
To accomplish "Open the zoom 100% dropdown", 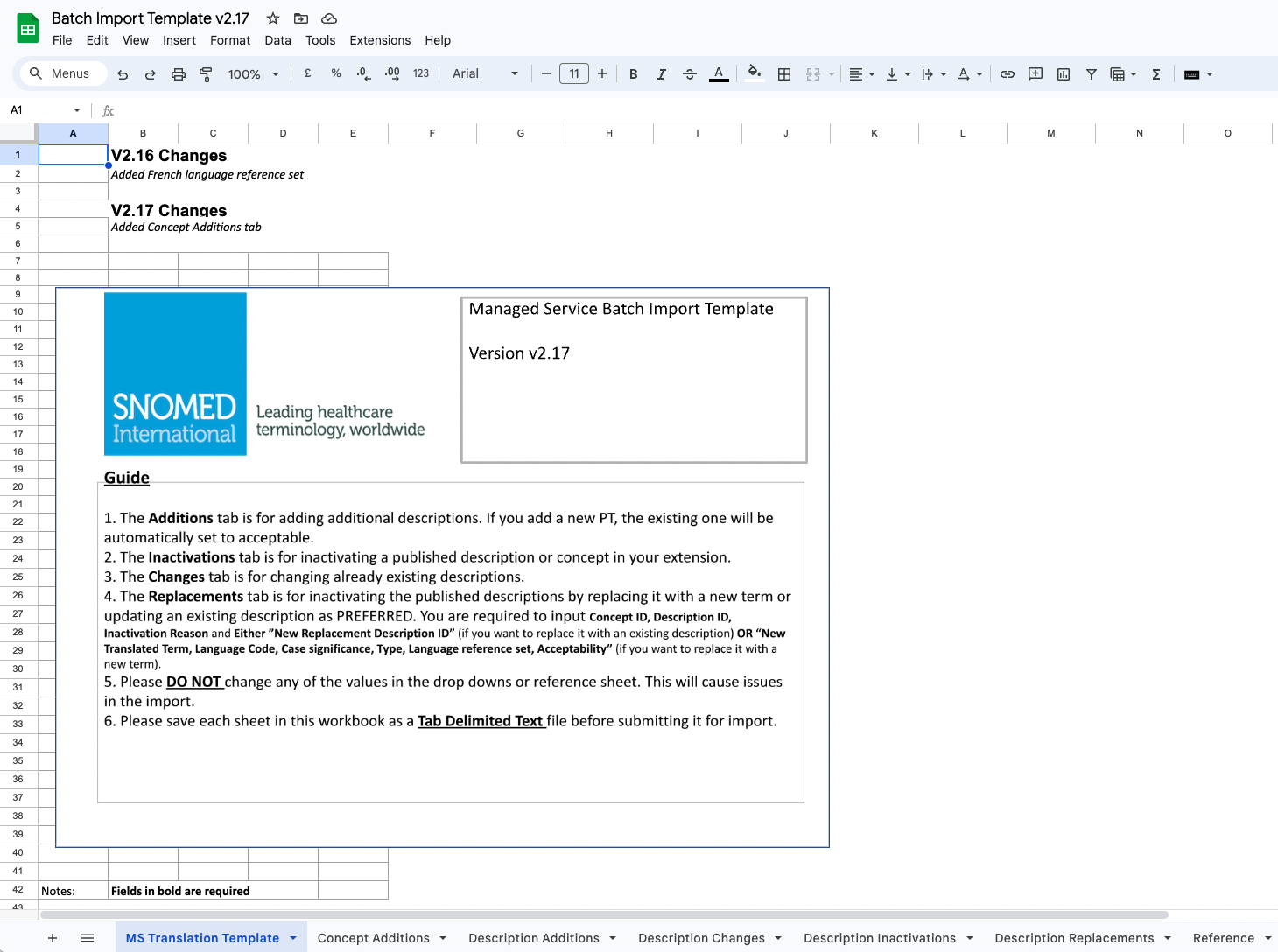I will click(x=254, y=74).
